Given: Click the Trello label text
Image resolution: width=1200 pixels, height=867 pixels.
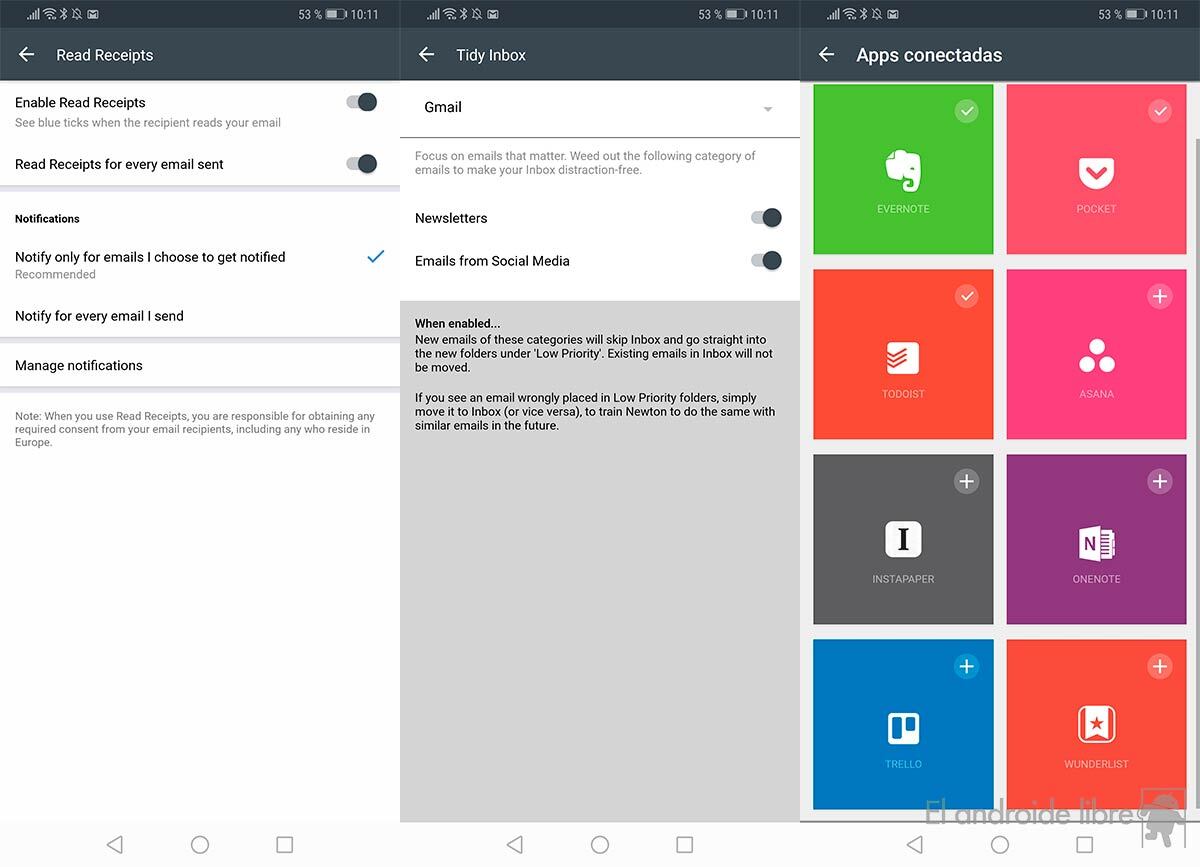Looking at the screenshot, I should pos(903,764).
